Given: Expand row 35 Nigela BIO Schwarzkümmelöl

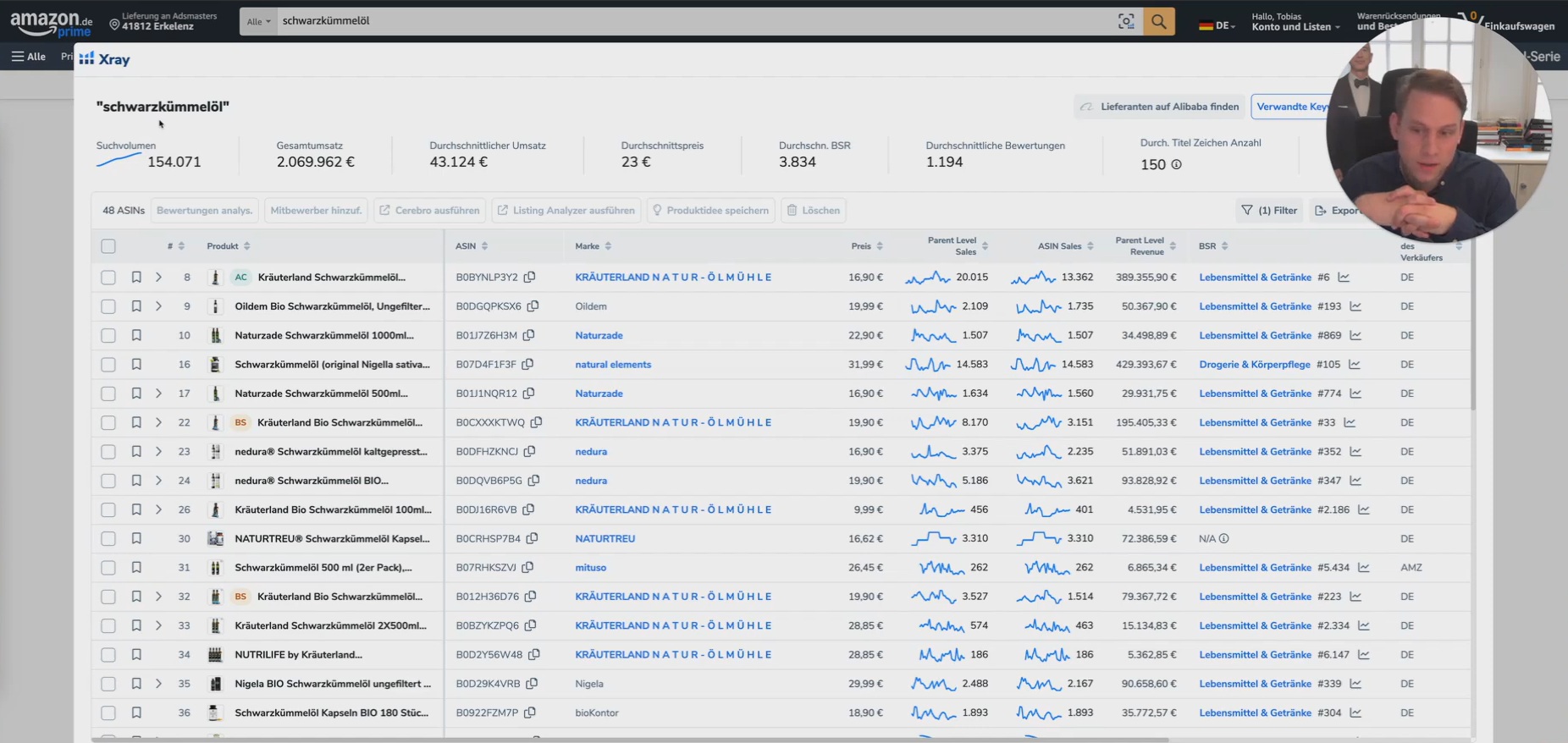Looking at the screenshot, I should (158, 684).
